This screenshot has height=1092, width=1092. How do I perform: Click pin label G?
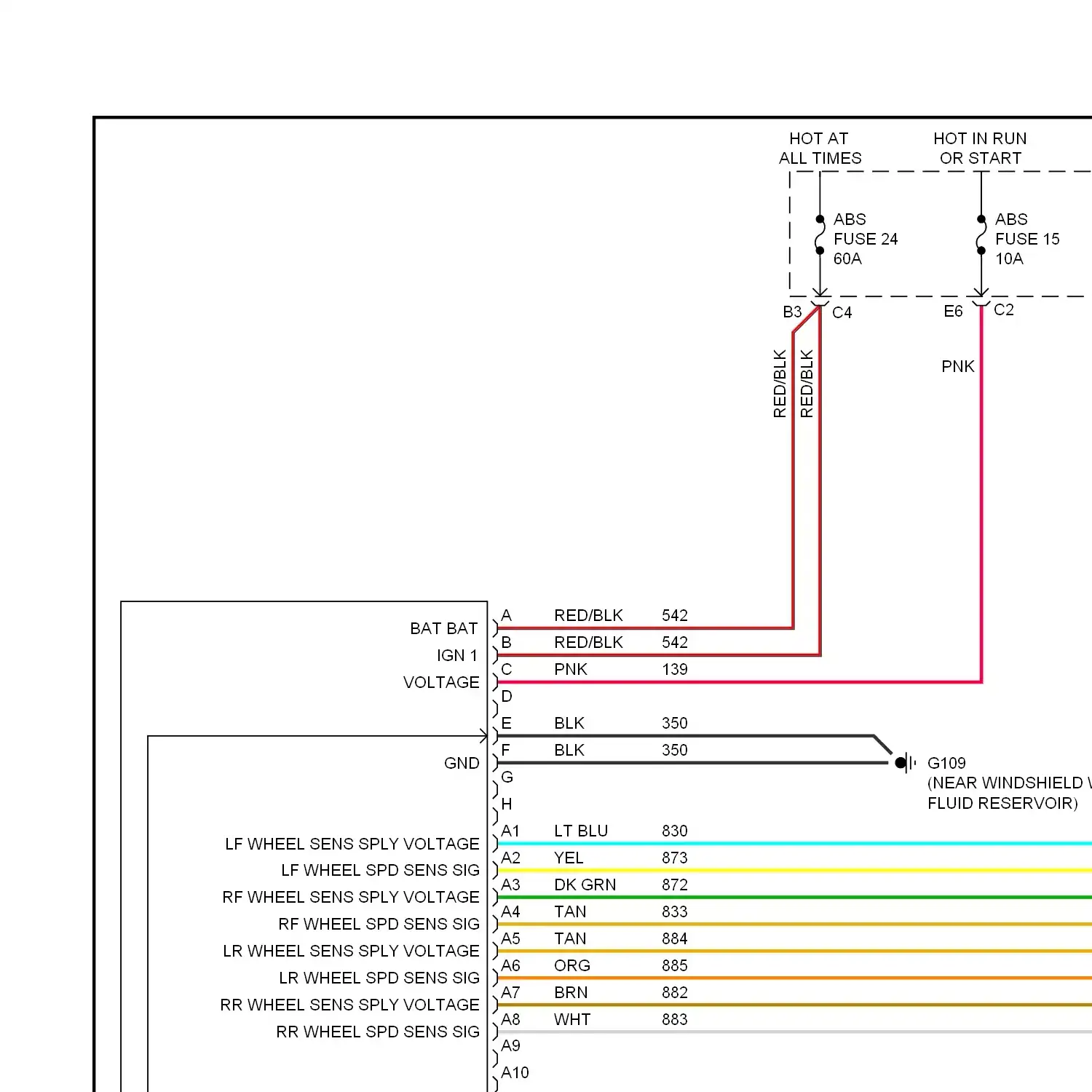tap(507, 777)
